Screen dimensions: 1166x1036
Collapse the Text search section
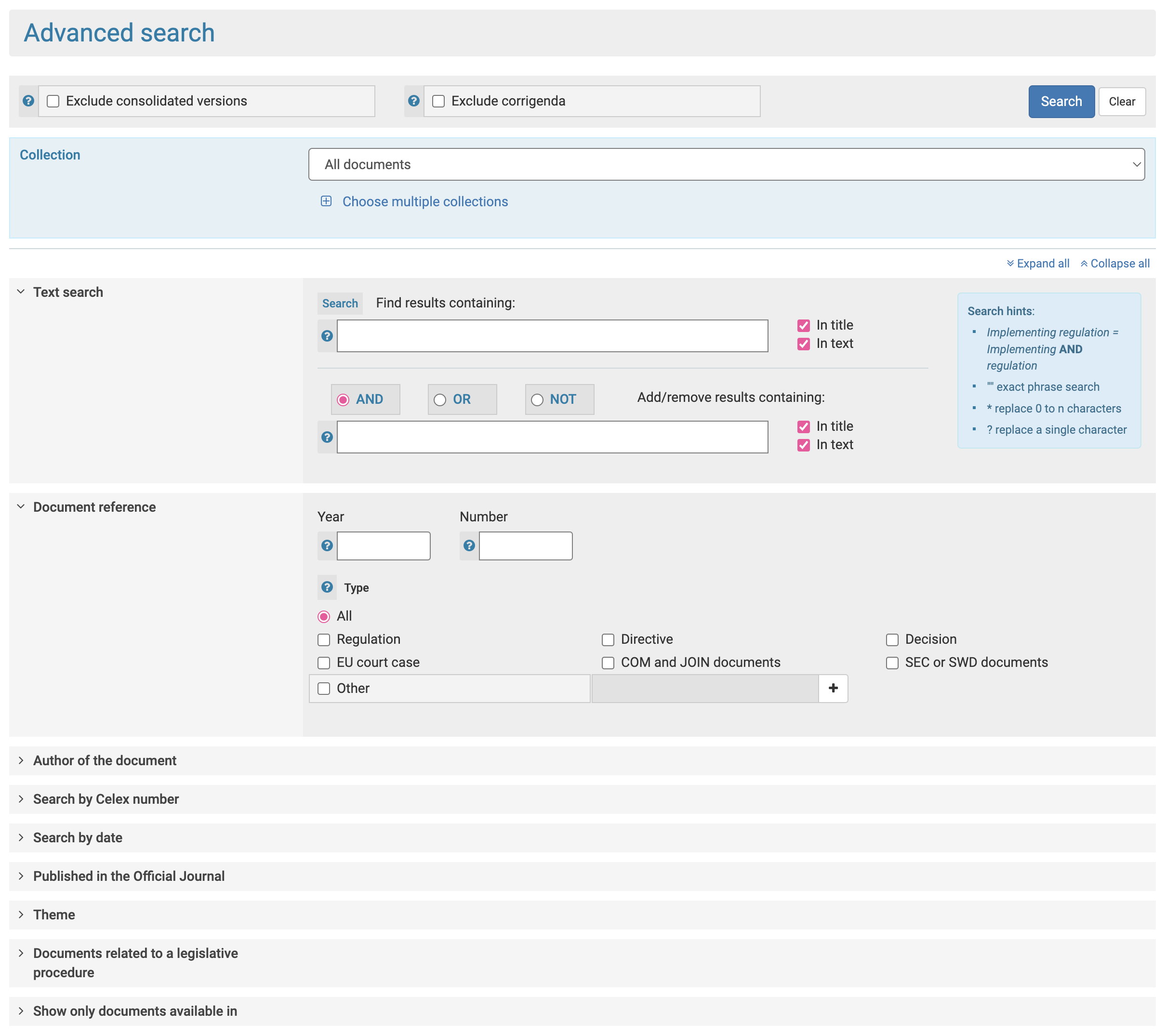pyautogui.click(x=68, y=292)
